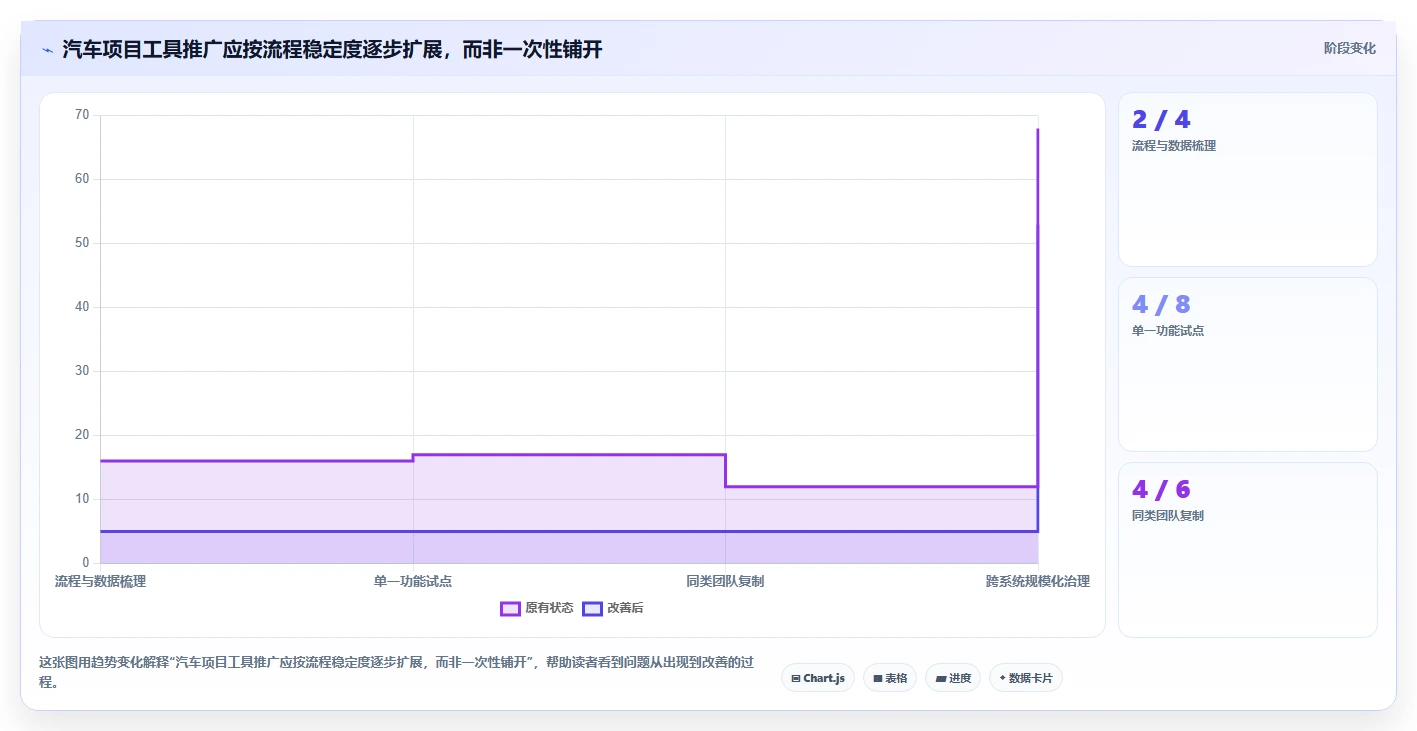Click the lightning icon beside the title
The width and height of the screenshot is (1417, 731).
(47, 49)
